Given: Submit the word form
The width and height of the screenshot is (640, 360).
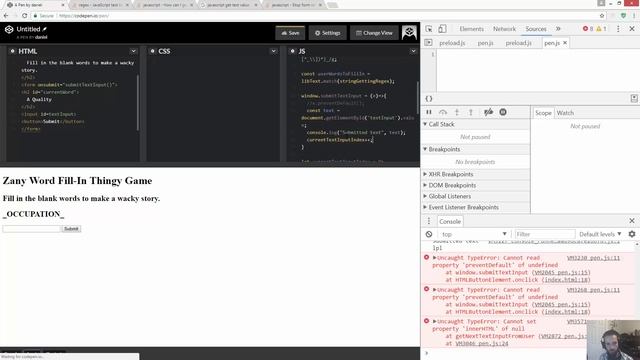Looking at the screenshot, I should (x=71, y=229).
